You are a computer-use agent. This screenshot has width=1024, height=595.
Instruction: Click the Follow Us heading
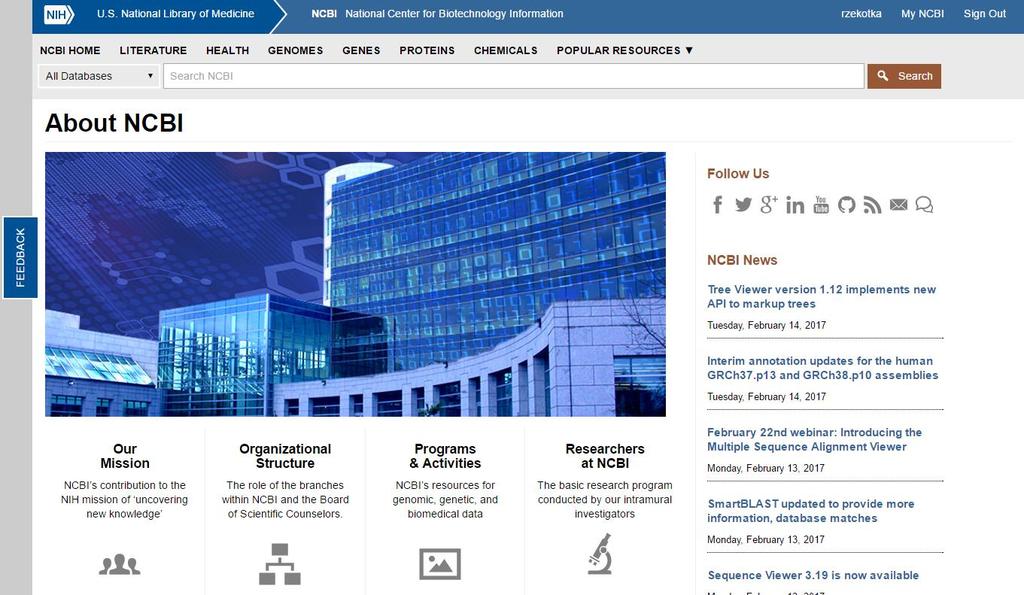pyautogui.click(x=738, y=174)
